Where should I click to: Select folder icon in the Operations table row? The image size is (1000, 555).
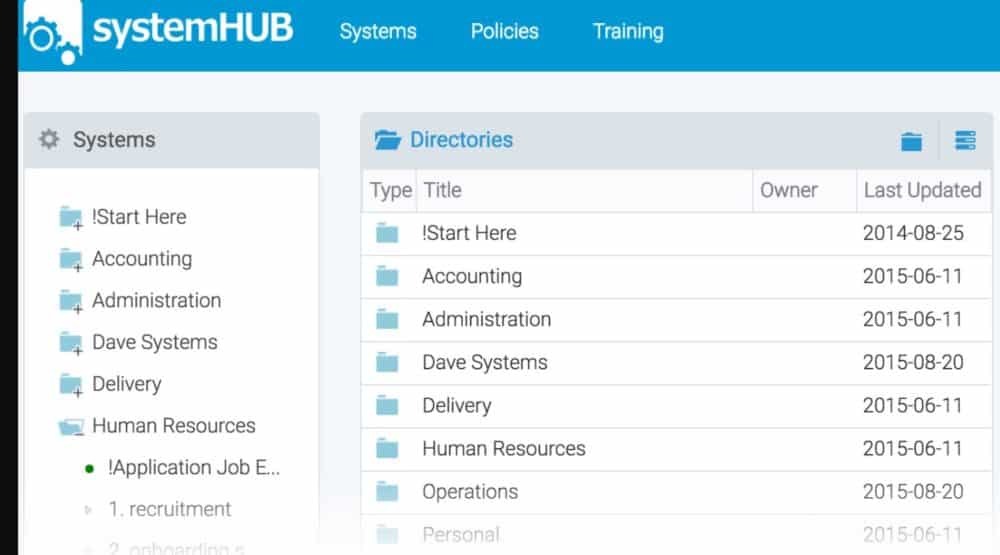tap(387, 492)
